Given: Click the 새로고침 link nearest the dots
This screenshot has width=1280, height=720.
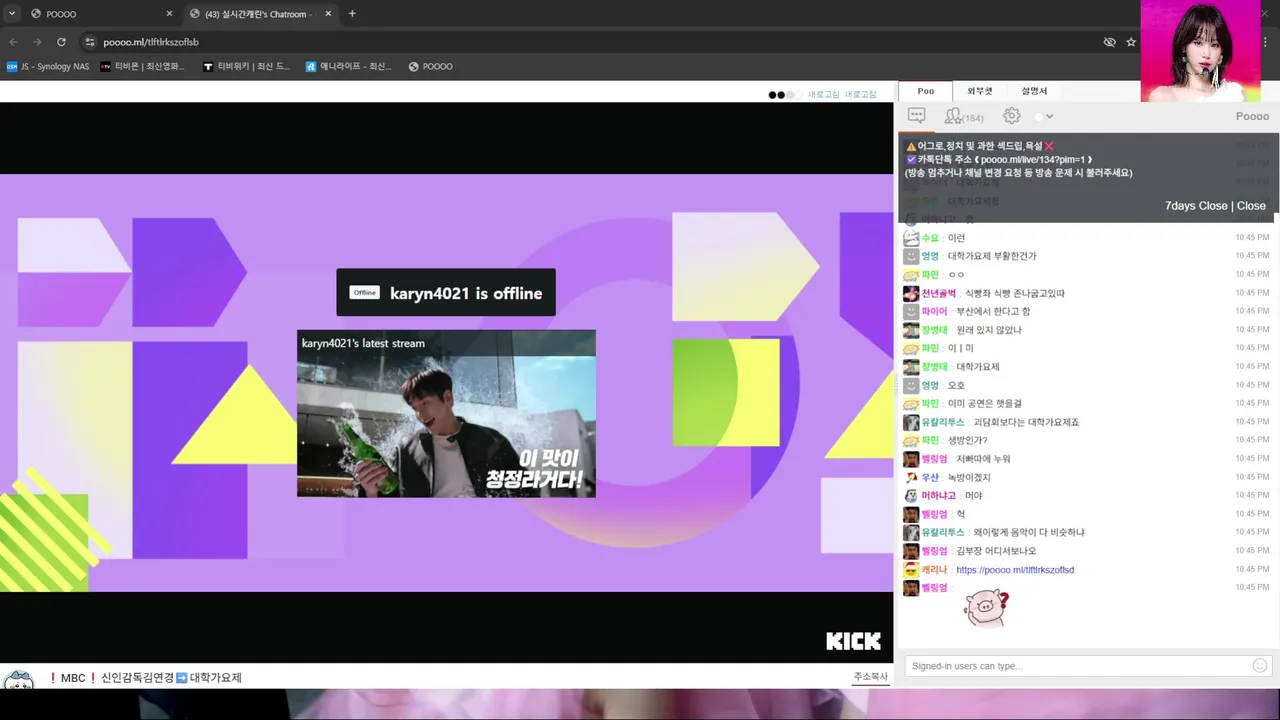Looking at the screenshot, I should click(x=823, y=94).
